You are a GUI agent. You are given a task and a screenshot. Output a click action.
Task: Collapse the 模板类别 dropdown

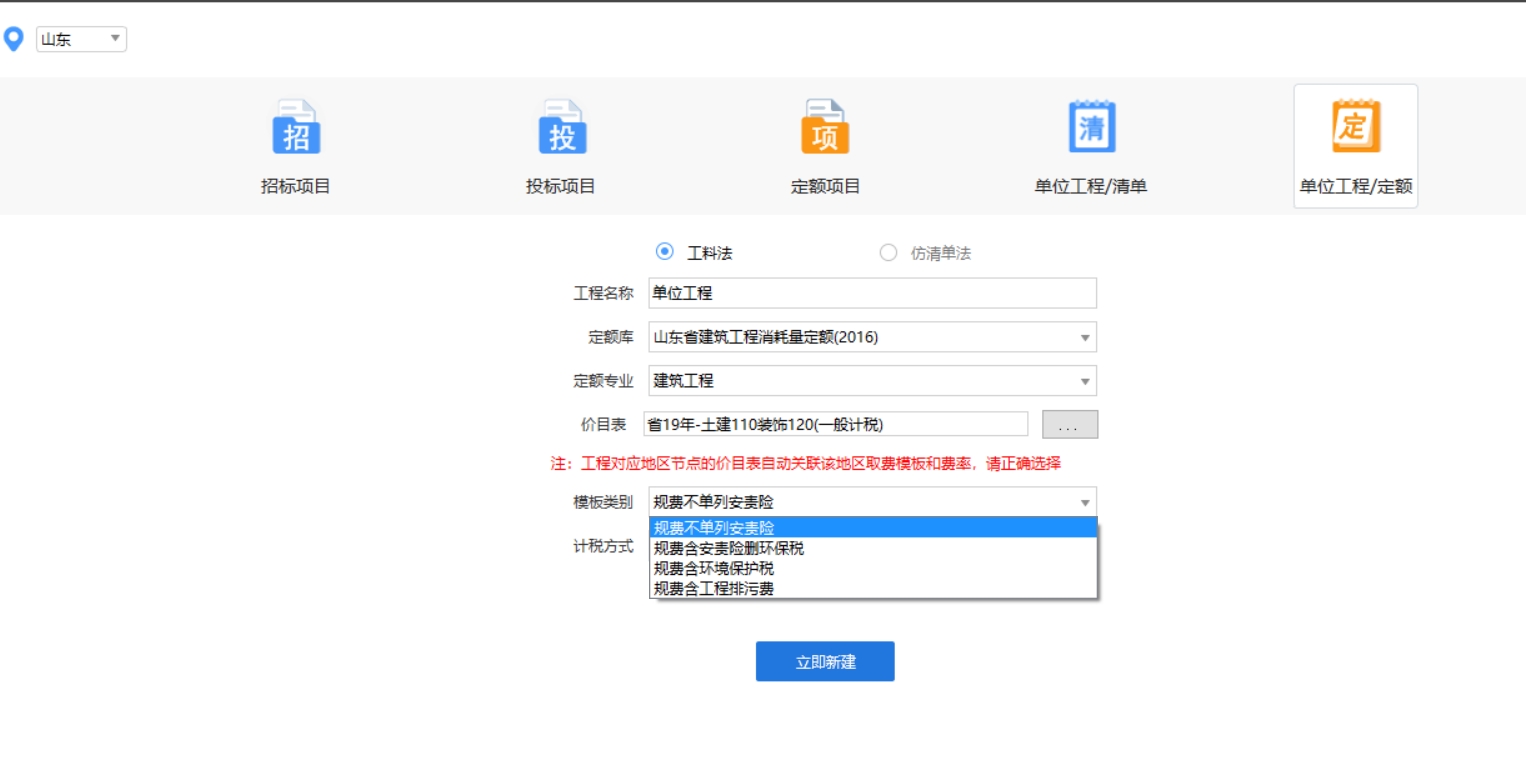[x=872, y=502]
